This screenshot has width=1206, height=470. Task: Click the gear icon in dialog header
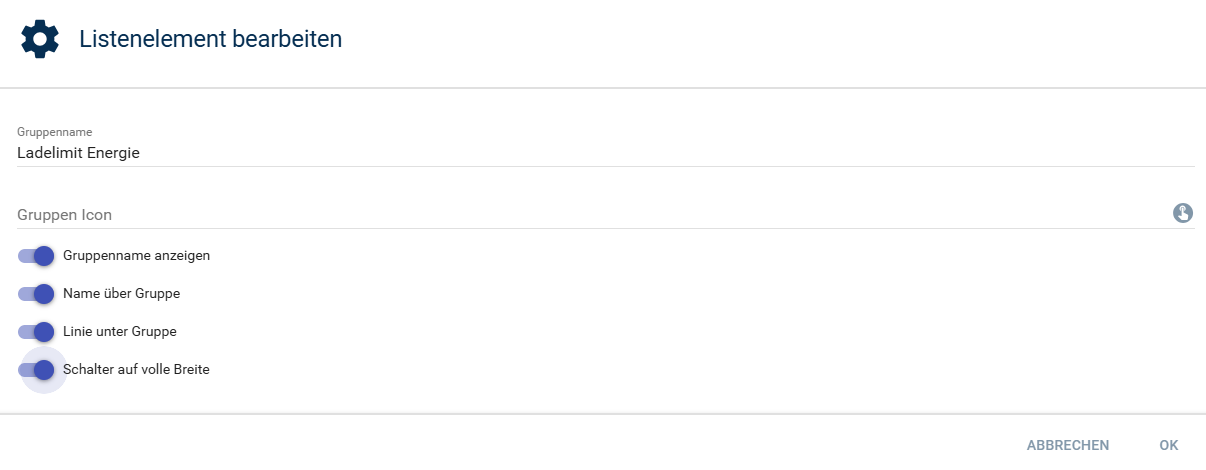pos(40,40)
